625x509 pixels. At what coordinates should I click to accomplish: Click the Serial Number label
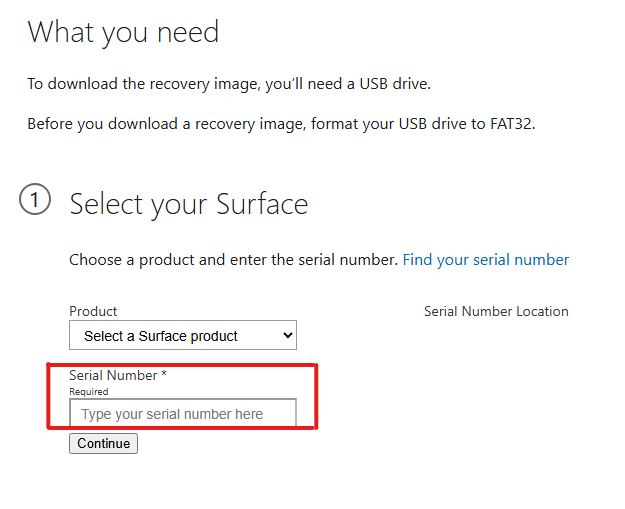[x=113, y=375]
